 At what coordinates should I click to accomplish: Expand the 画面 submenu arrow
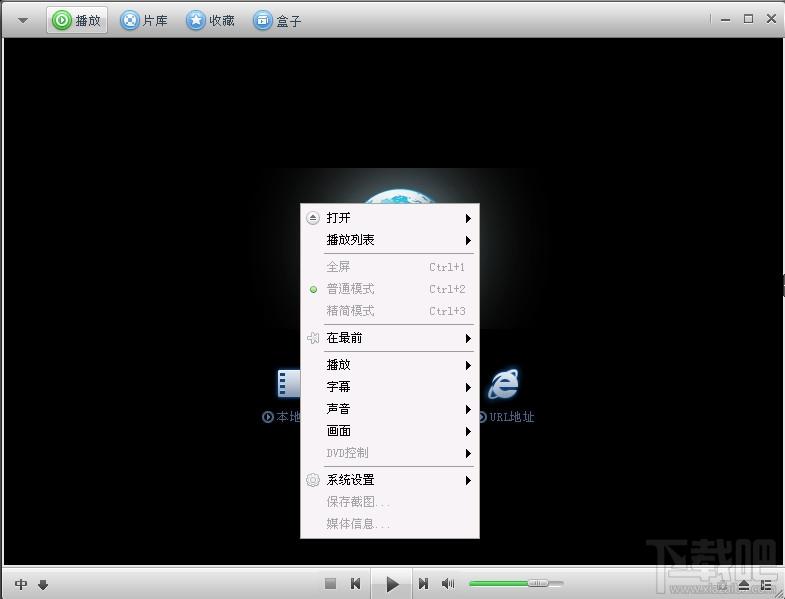468,432
